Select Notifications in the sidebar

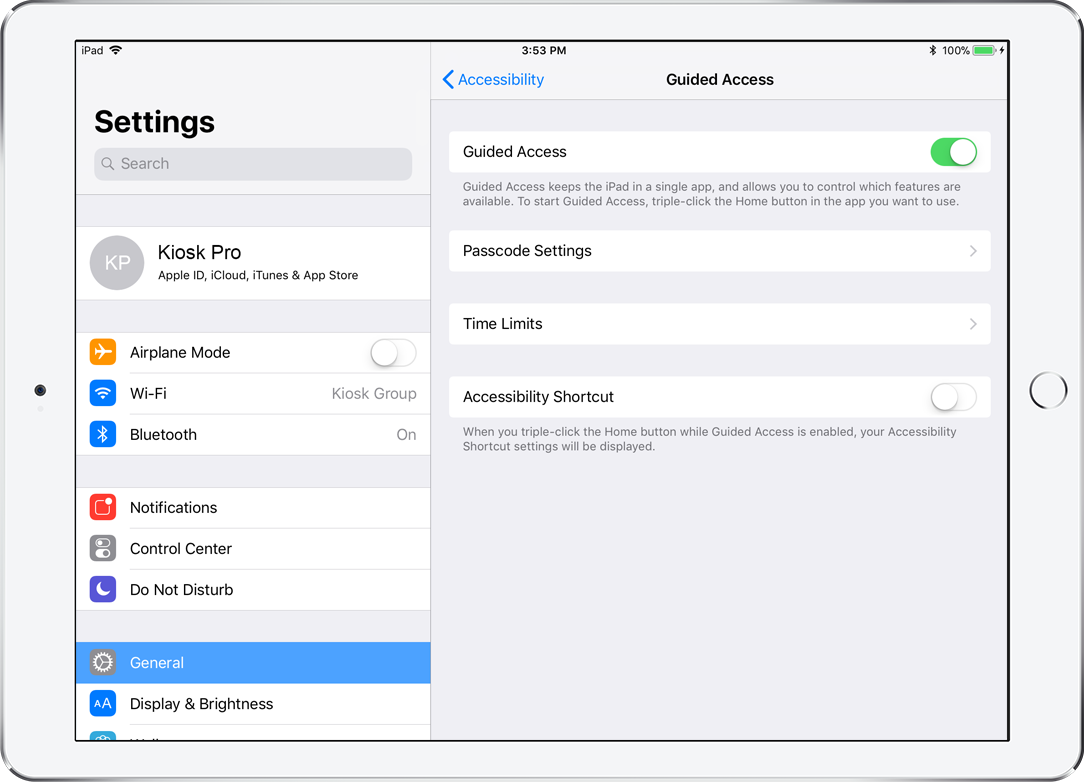coord(253,508)
